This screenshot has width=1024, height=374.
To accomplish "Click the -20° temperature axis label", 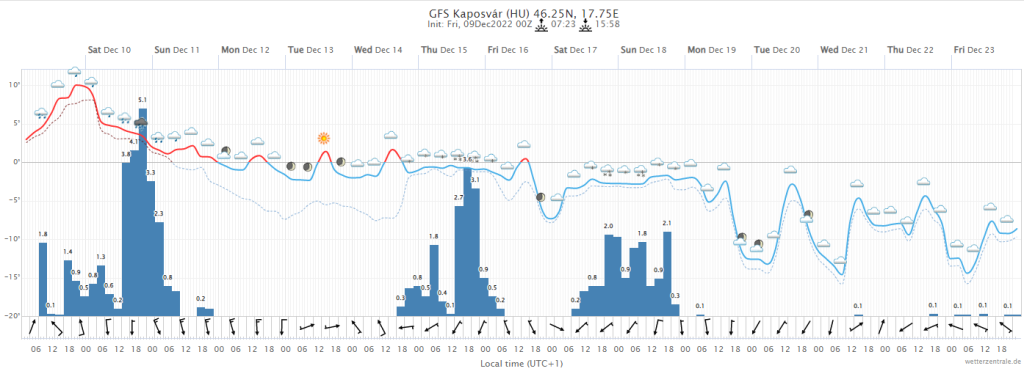I will click(13, 316).
